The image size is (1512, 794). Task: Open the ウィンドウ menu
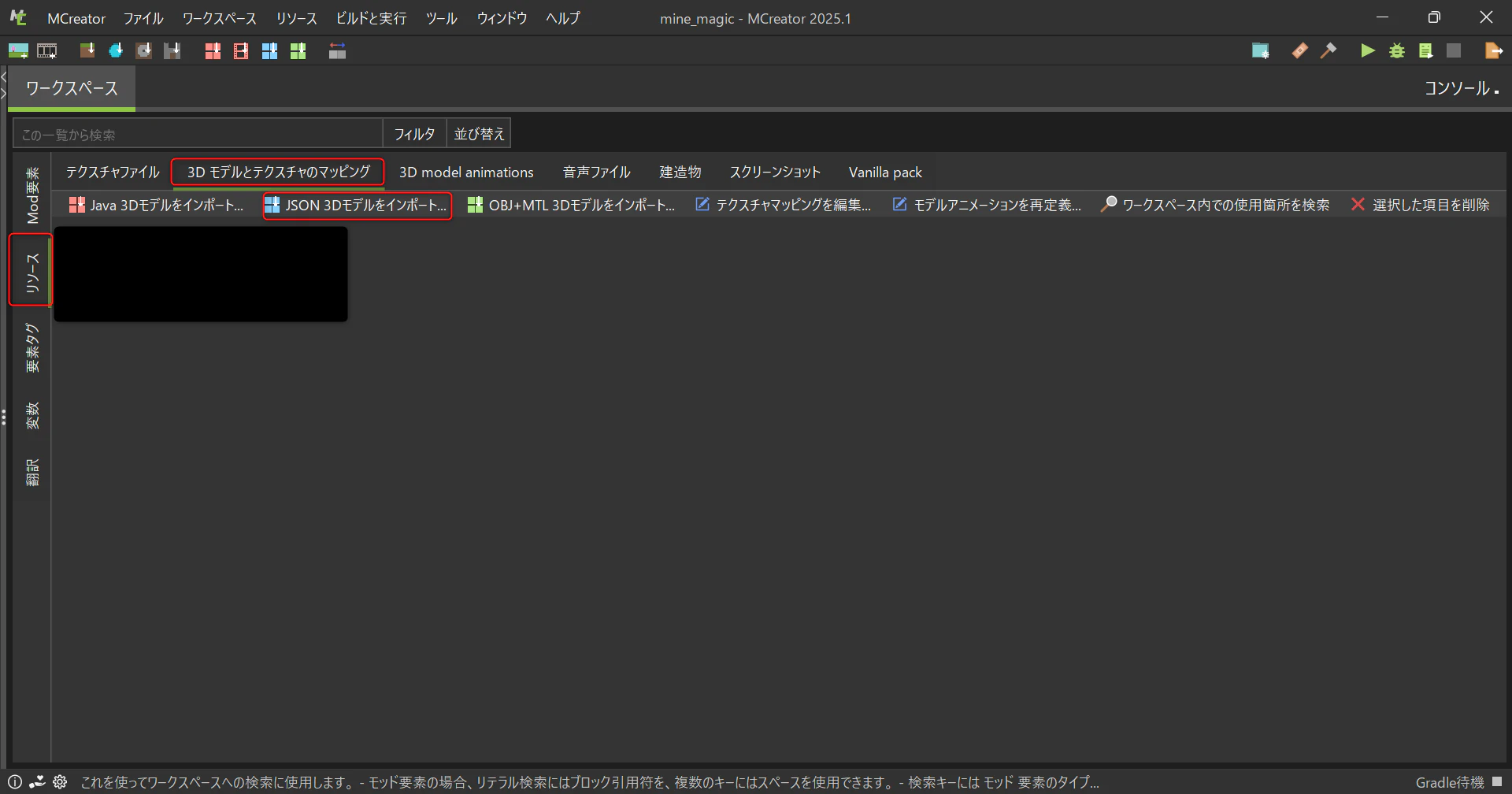[x=502, y=18]
